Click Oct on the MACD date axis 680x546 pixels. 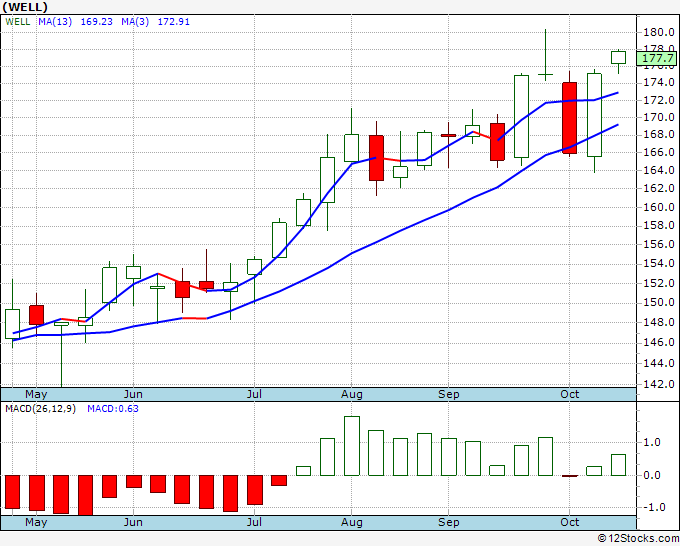click(569, 522)
